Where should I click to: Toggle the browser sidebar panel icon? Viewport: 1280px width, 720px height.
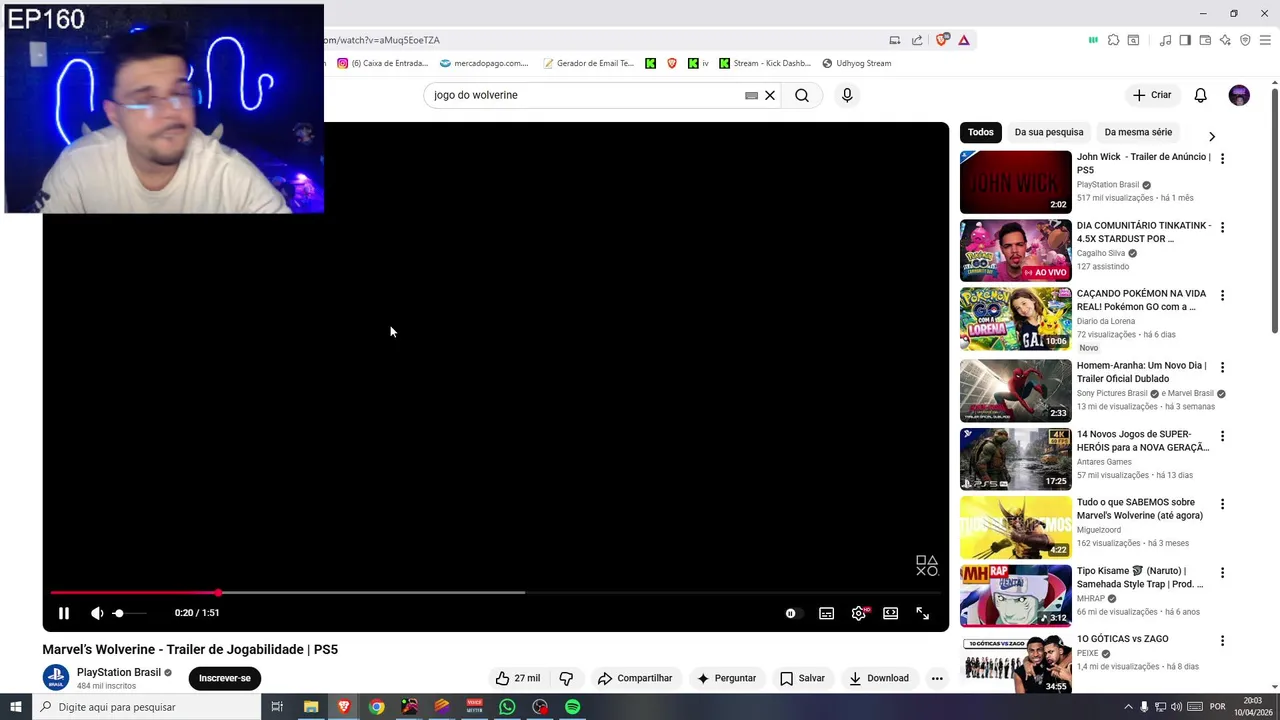coord(1185,40)
